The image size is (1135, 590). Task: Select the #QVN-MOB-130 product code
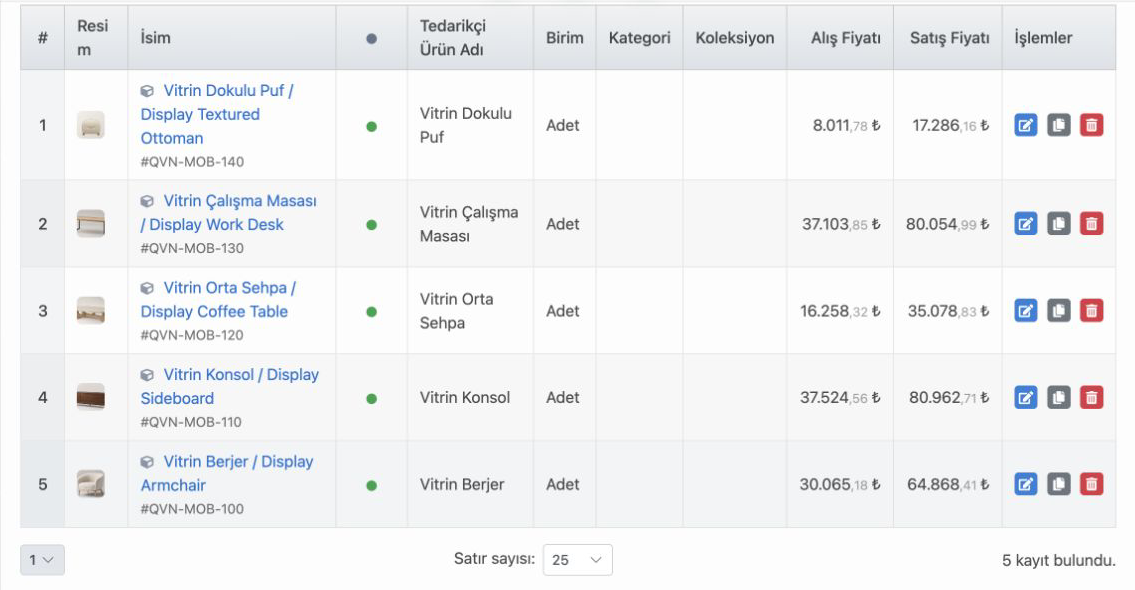coord(192,248)
